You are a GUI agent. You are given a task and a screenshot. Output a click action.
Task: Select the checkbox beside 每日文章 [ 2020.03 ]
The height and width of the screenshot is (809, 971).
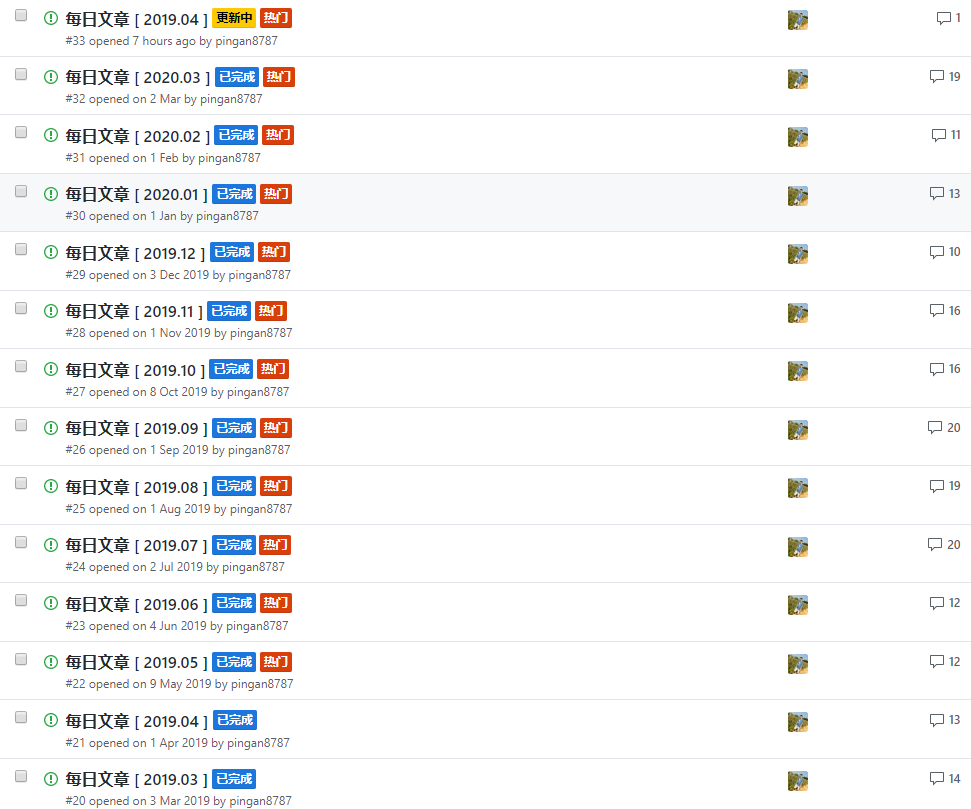[x=21, y=74]
